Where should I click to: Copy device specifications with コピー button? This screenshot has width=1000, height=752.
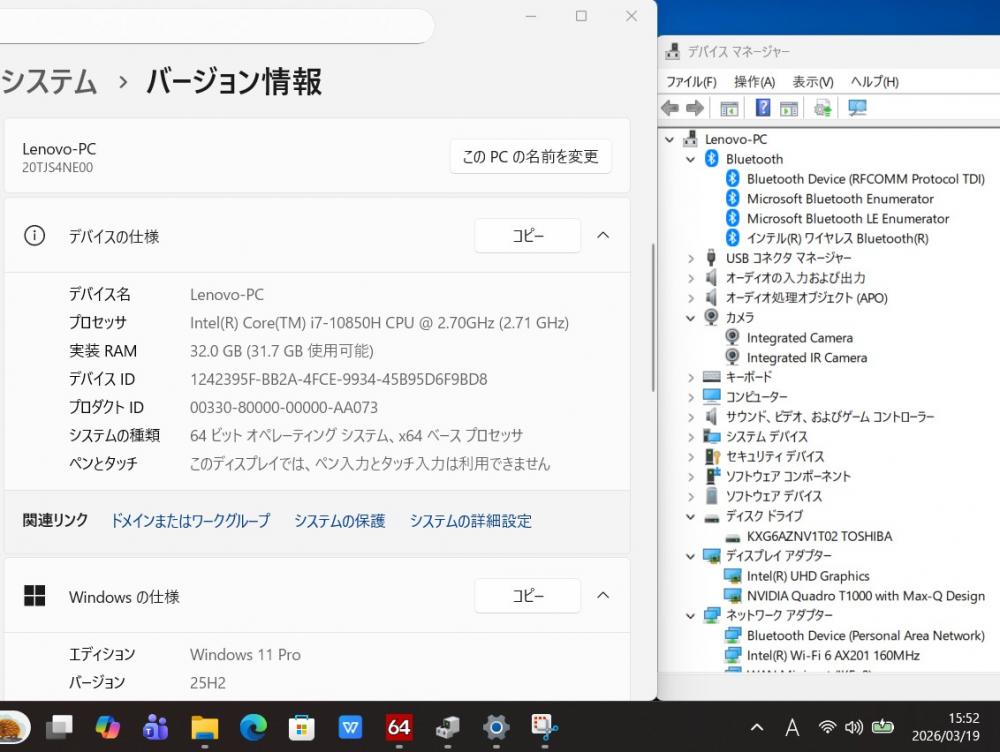click(x=527, y=236)
